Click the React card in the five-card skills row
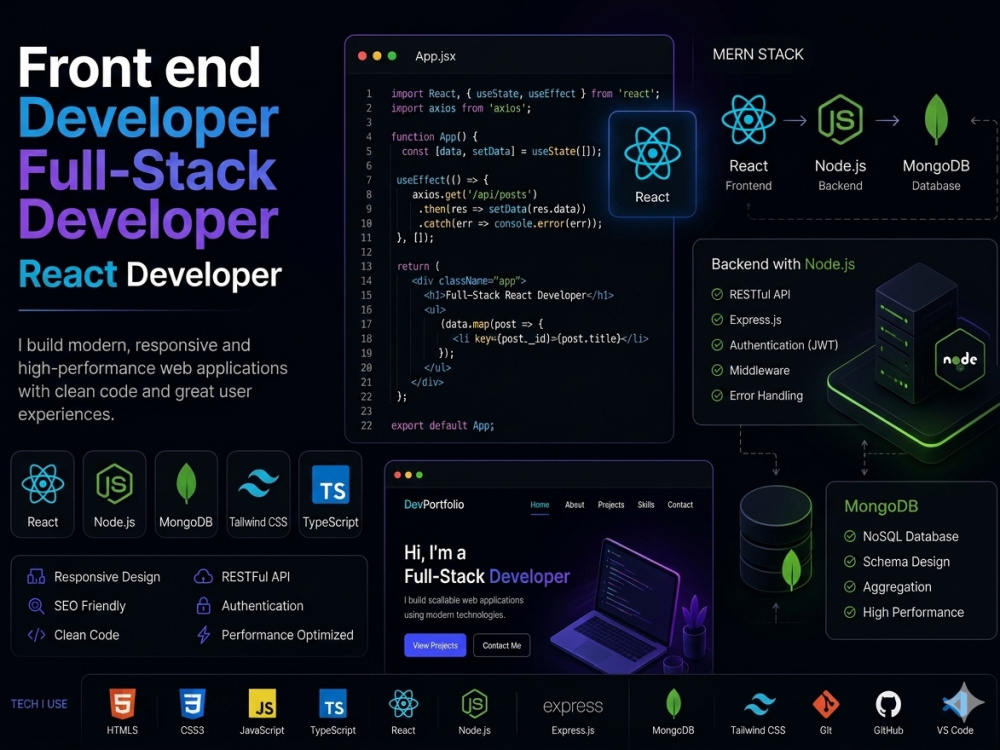 [x=43, y=494]
